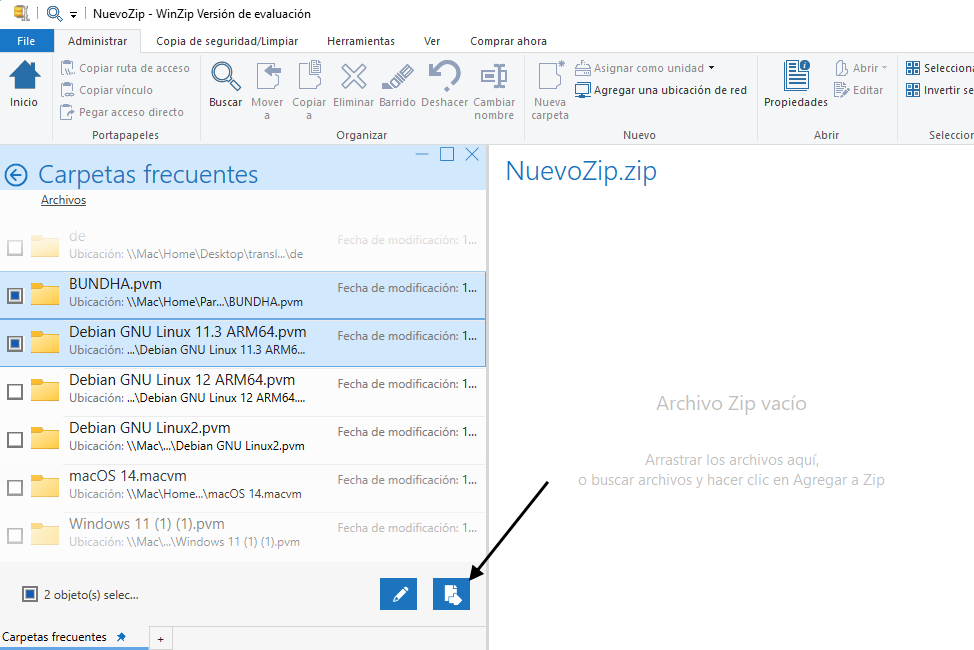Select the macOS 14.macvm name
This screenshot has height=650, width=974.
[128, 476]
